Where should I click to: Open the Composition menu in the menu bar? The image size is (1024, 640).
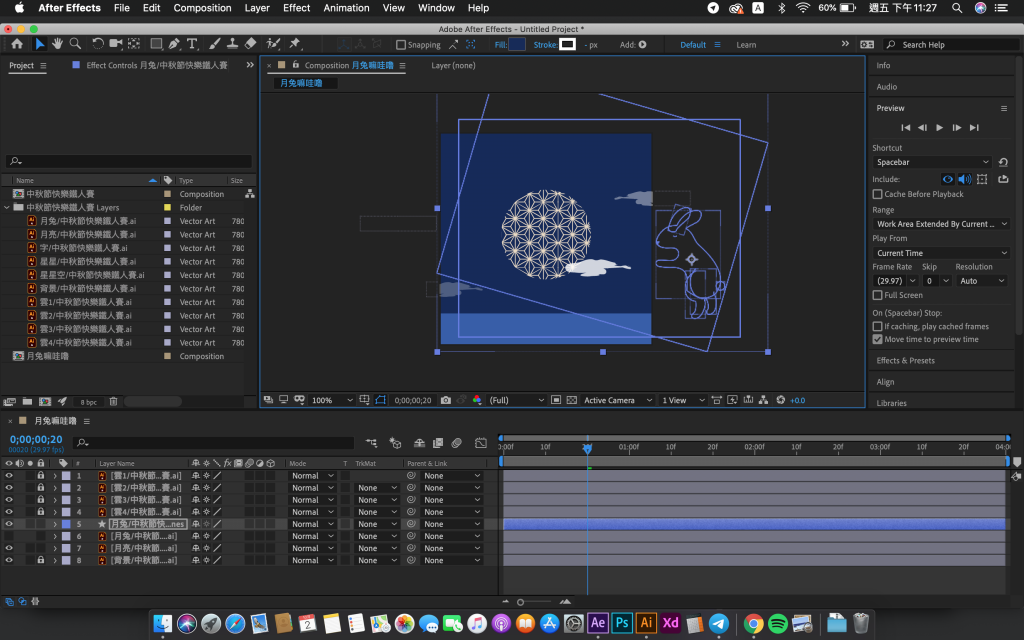[x=202, y=8]
